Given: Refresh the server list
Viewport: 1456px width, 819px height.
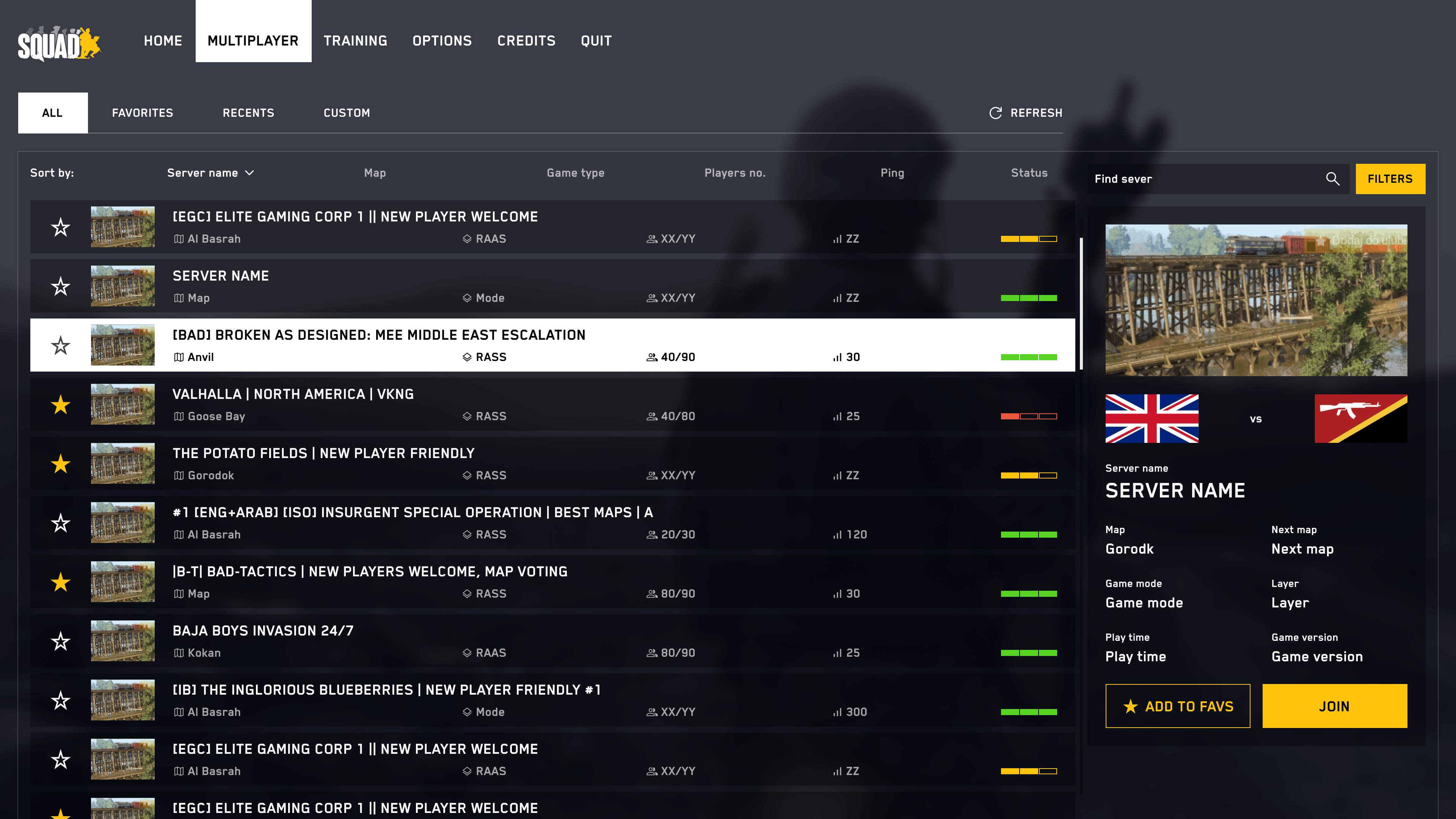Looking at the screenshot, I should click(x=1025, y=113).
